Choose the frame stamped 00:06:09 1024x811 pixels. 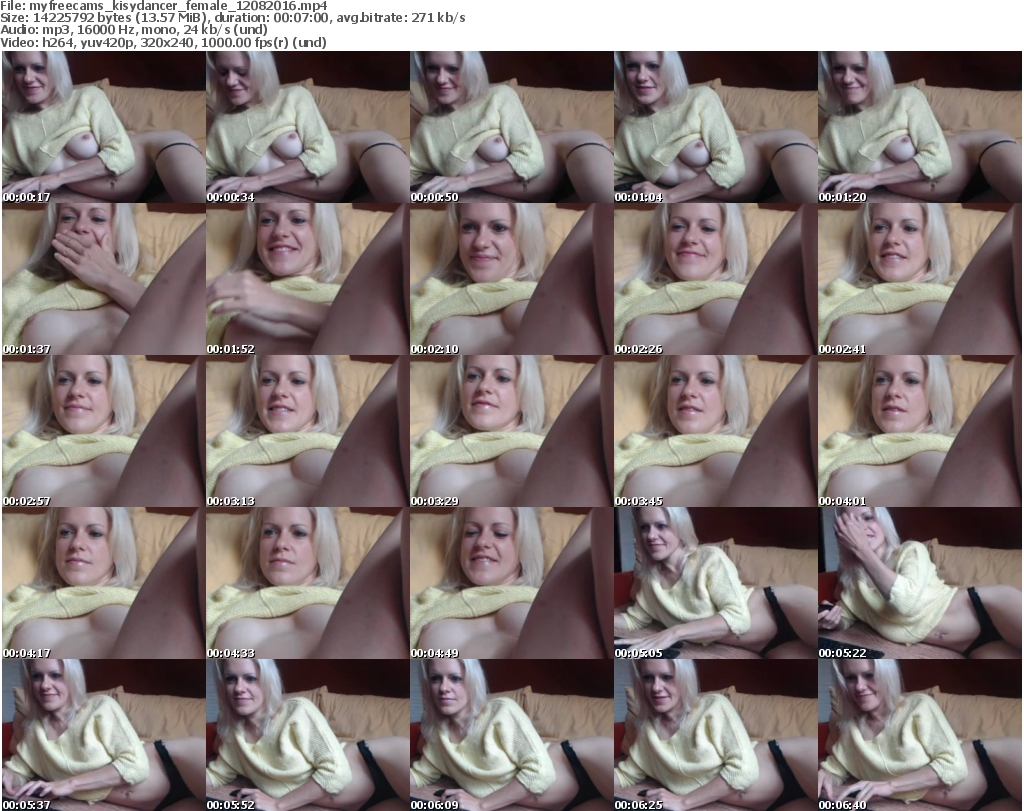coord(511,735)
